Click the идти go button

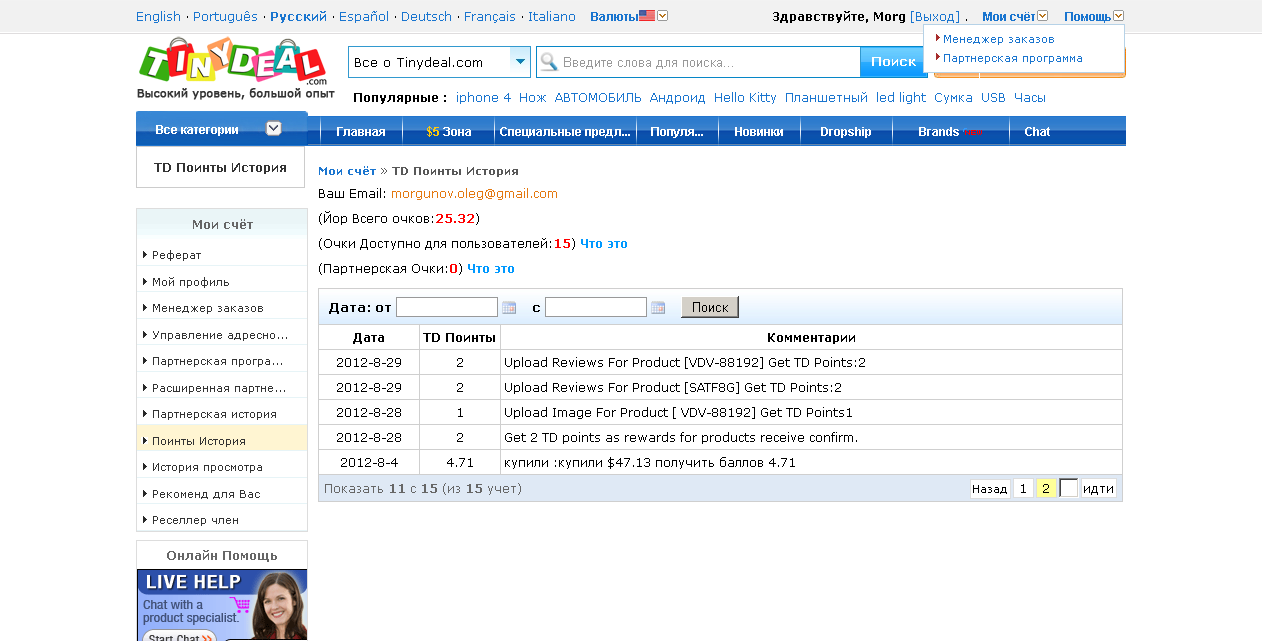(1098, 489)
